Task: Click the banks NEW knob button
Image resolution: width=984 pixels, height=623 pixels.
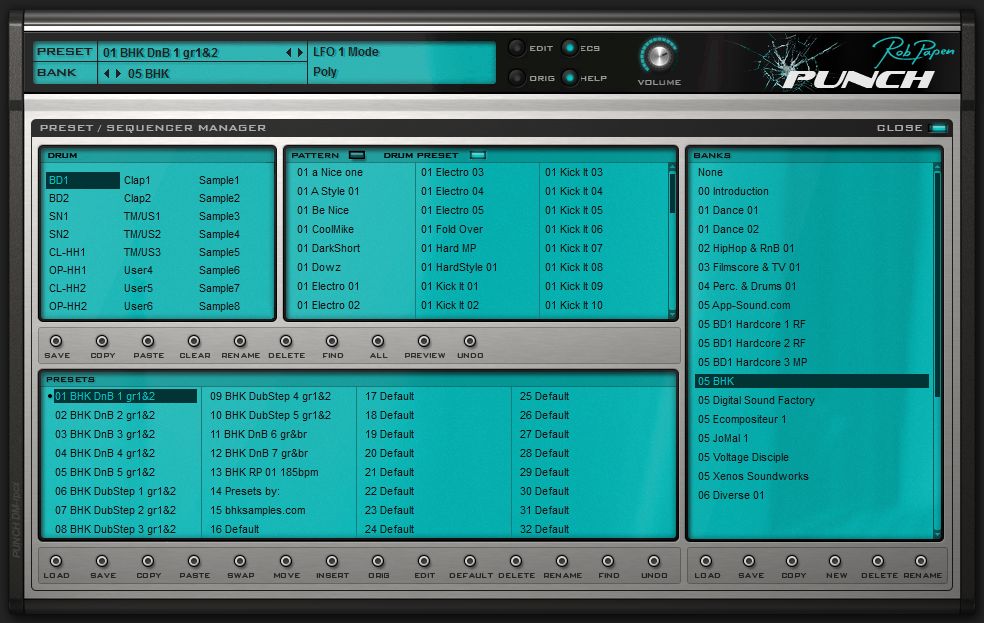Action: pyautogui.click(x=835, y=561)
